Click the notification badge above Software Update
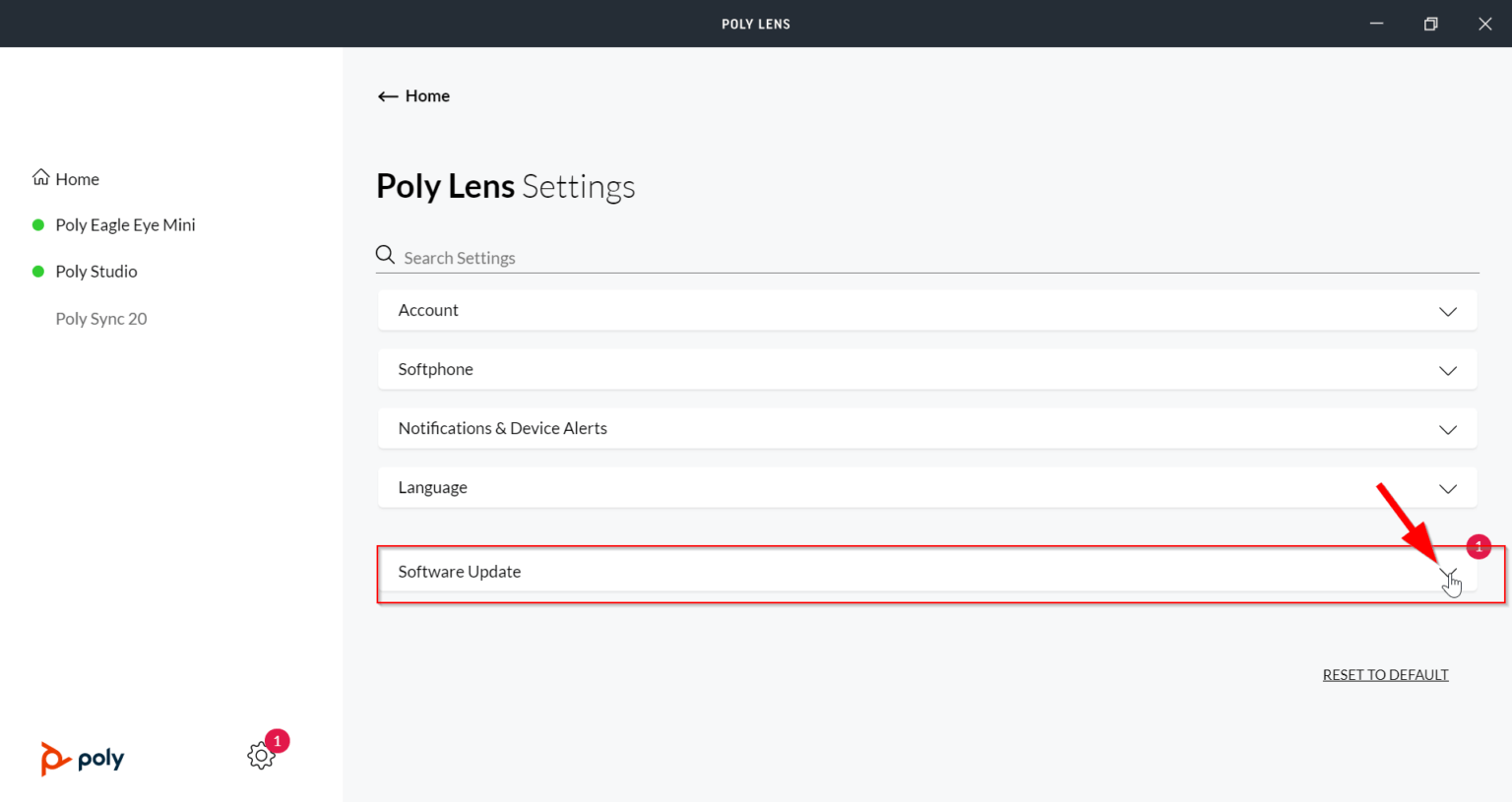This screenshot has height=802, width=1512. tap(1478, 546)
